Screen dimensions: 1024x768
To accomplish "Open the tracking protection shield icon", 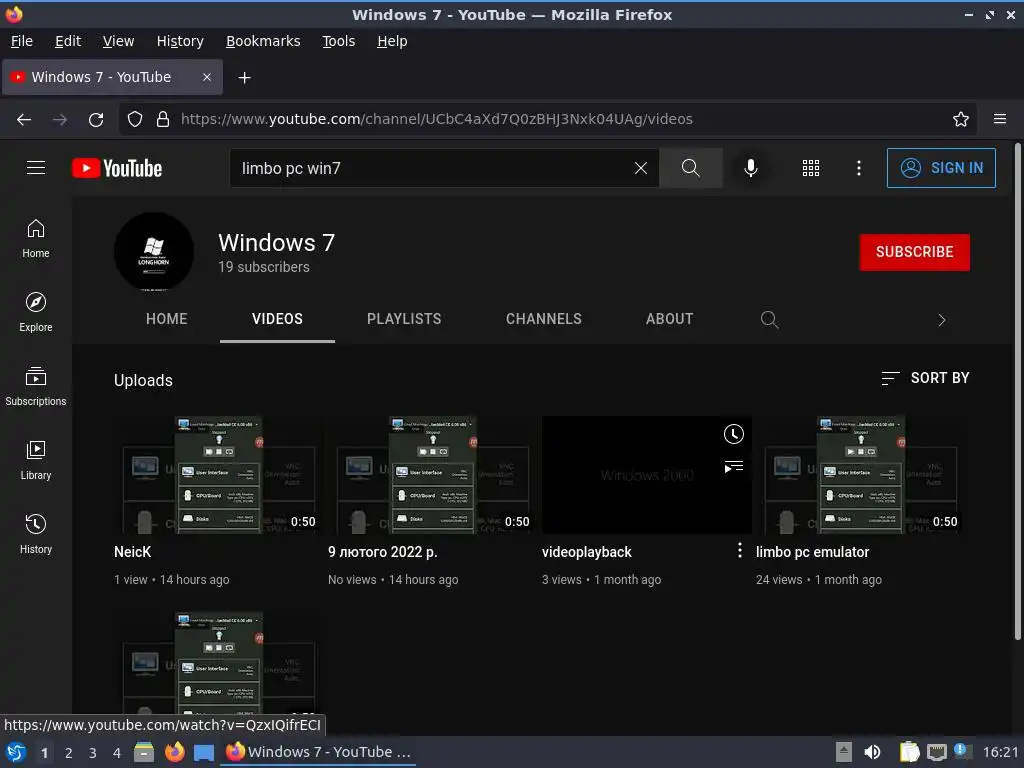I will (x=135, y=119).
